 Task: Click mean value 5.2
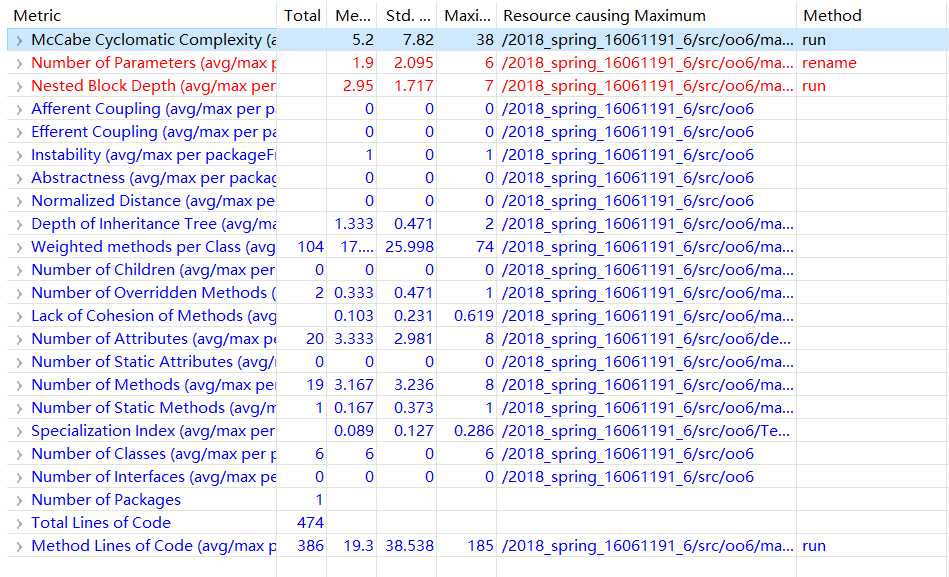coord(363,40)
